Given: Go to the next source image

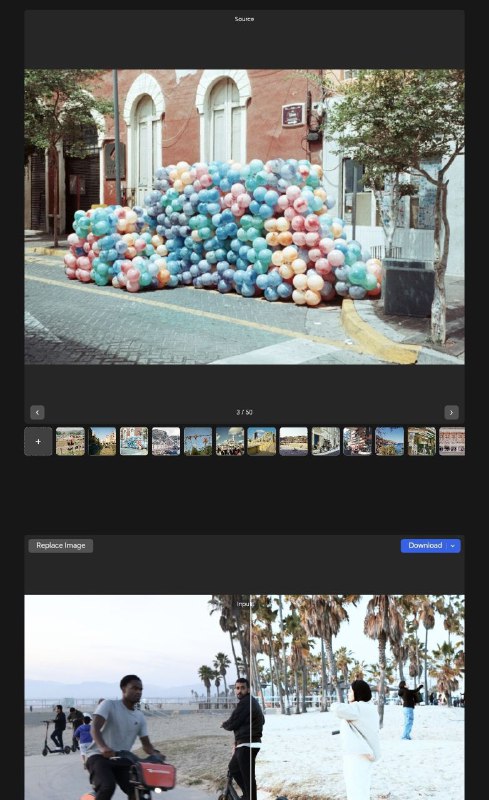Looking at the screenshot, I should tap(451, 412).
